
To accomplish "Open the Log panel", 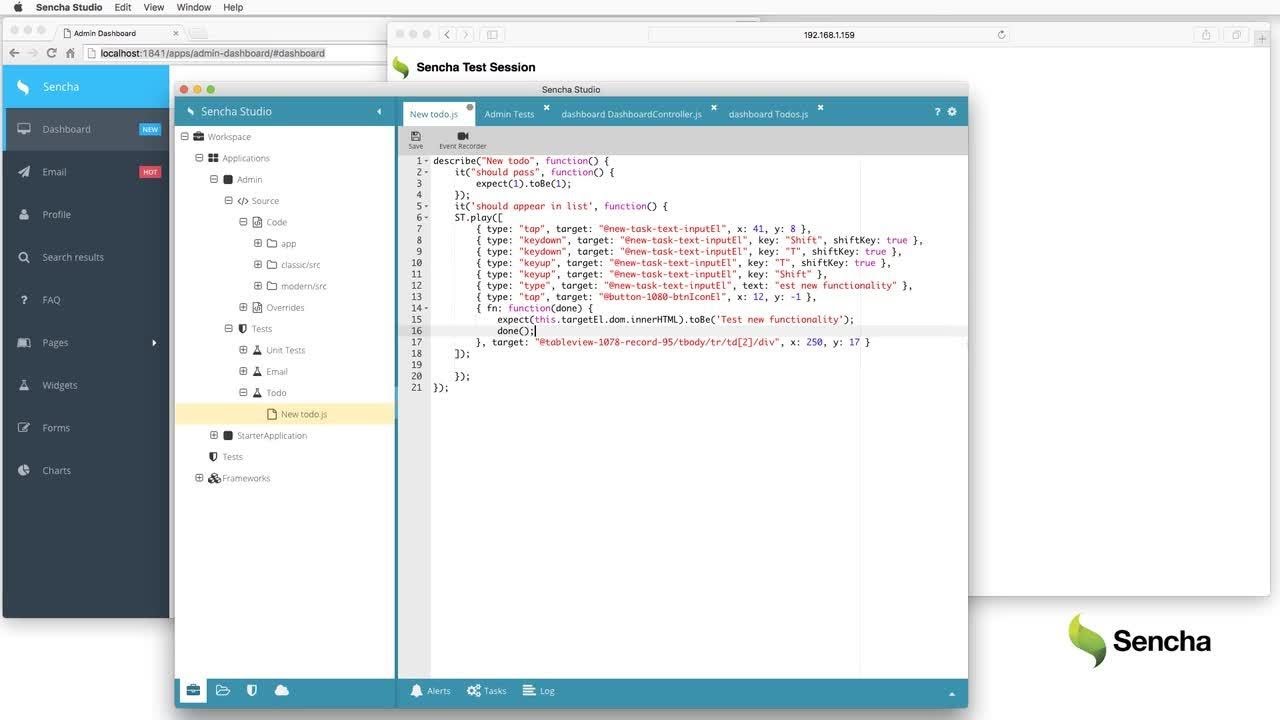I will (540, 691).
